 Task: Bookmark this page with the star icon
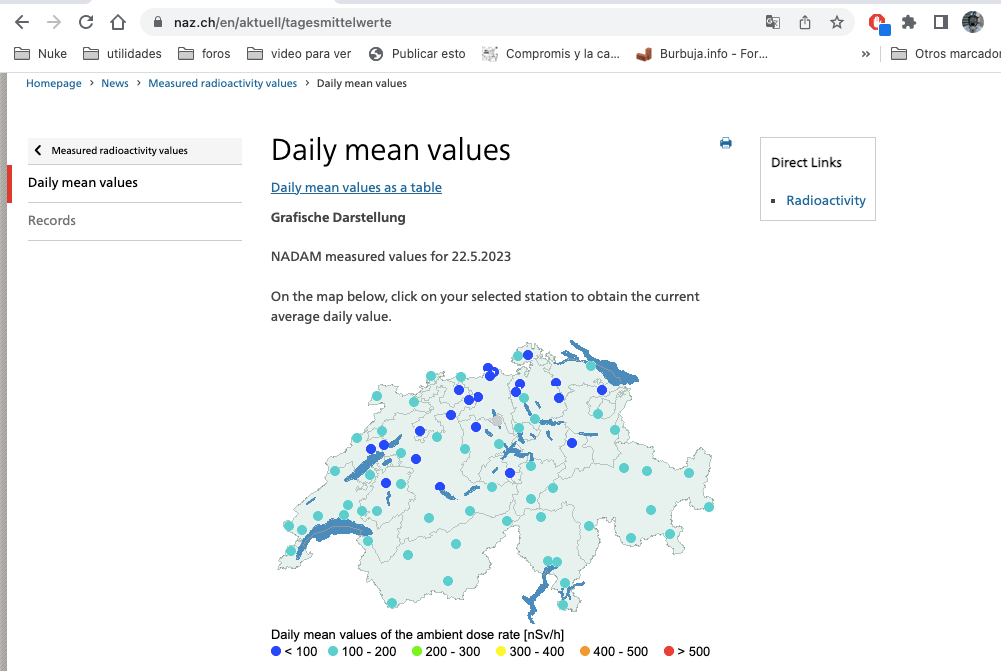(x=837, y=22)
